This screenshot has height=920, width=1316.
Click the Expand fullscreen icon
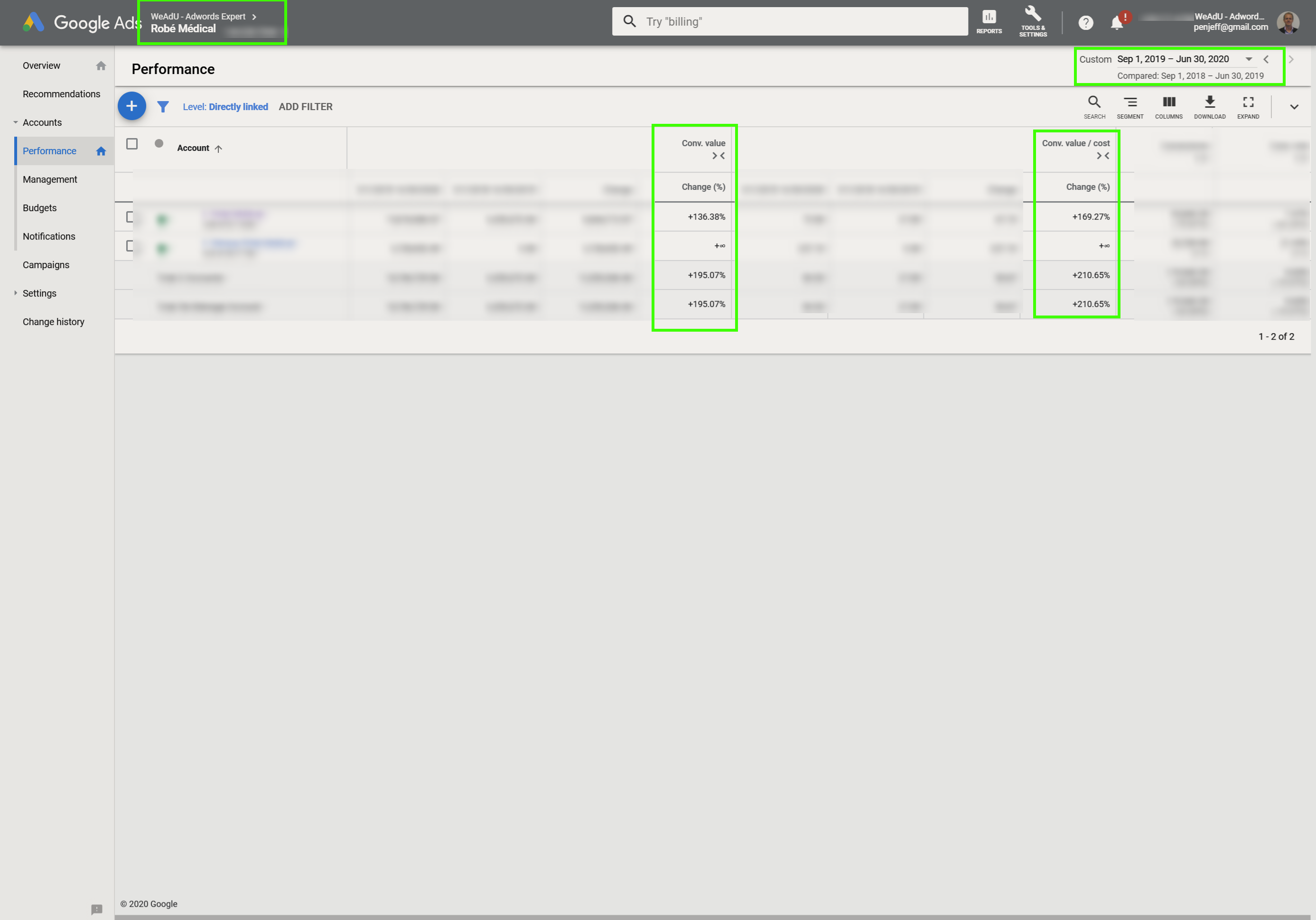[x=1248, y=107]
